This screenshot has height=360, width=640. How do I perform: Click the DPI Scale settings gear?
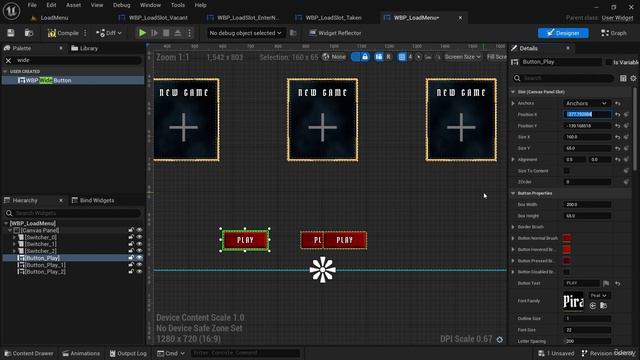(500, 340)
